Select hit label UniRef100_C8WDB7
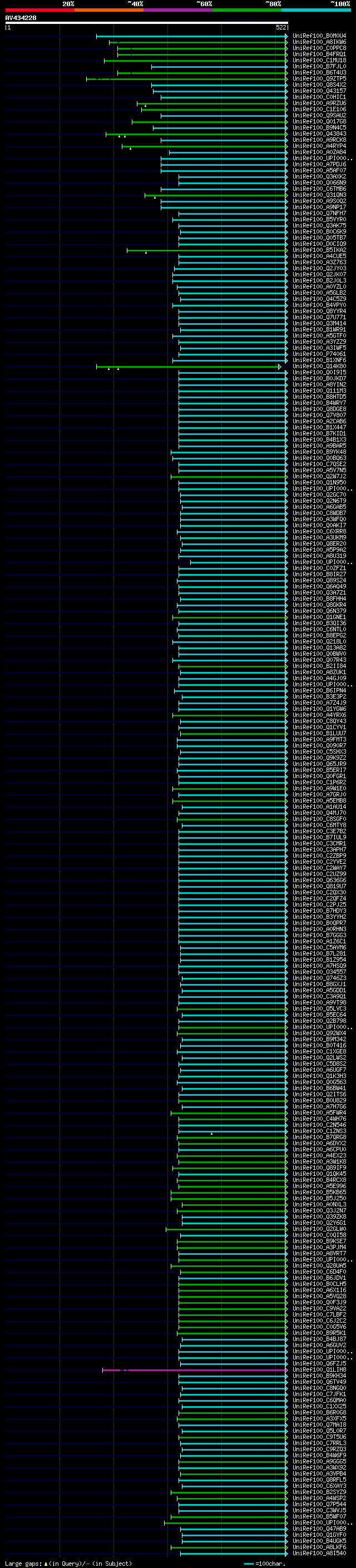This screenshot has width=356, height=1568. (319, 513)
